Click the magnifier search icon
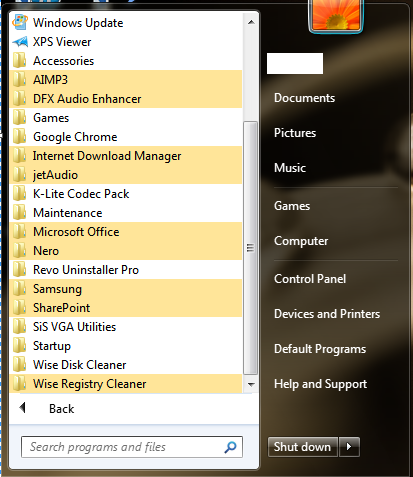 230,447
